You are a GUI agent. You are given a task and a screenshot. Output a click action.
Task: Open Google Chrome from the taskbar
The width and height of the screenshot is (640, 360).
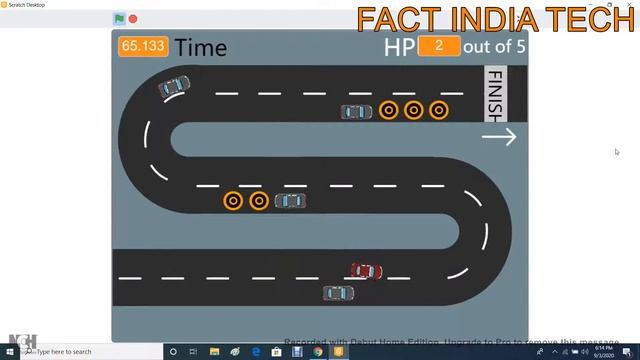(x=318, y=352)
